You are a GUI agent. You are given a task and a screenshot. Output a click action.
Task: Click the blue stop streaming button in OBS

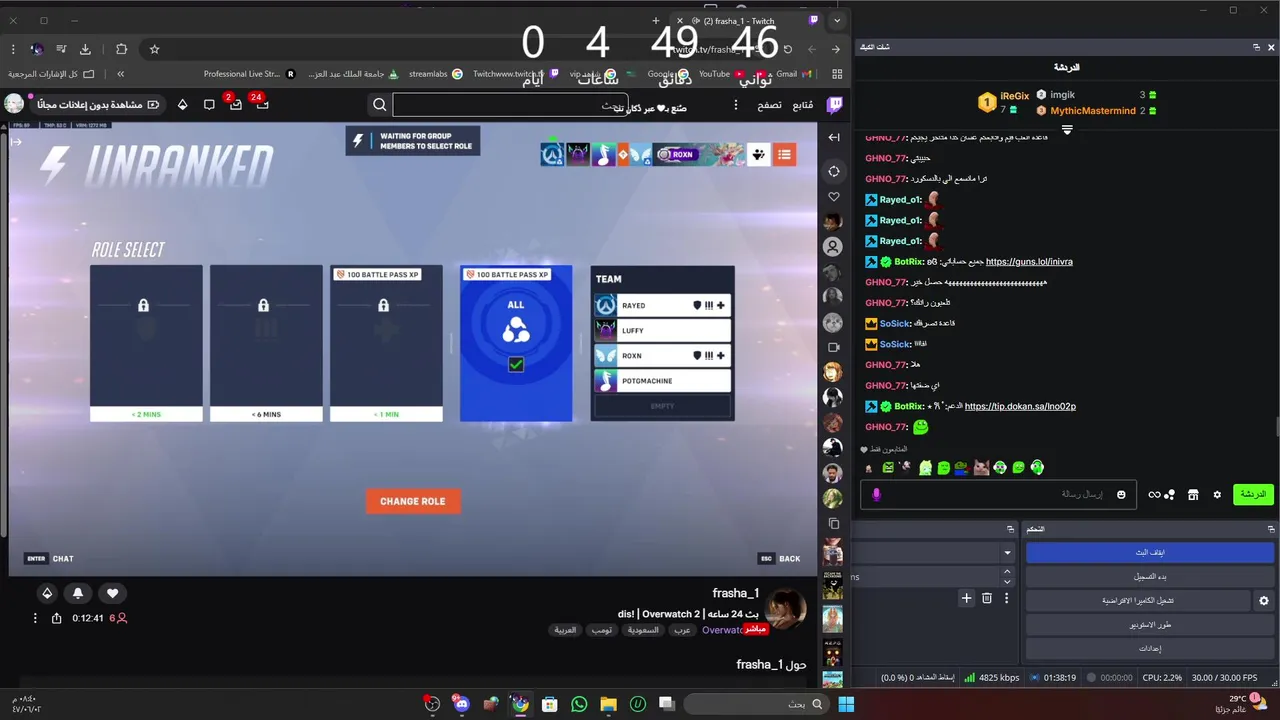coord(1150,552)
